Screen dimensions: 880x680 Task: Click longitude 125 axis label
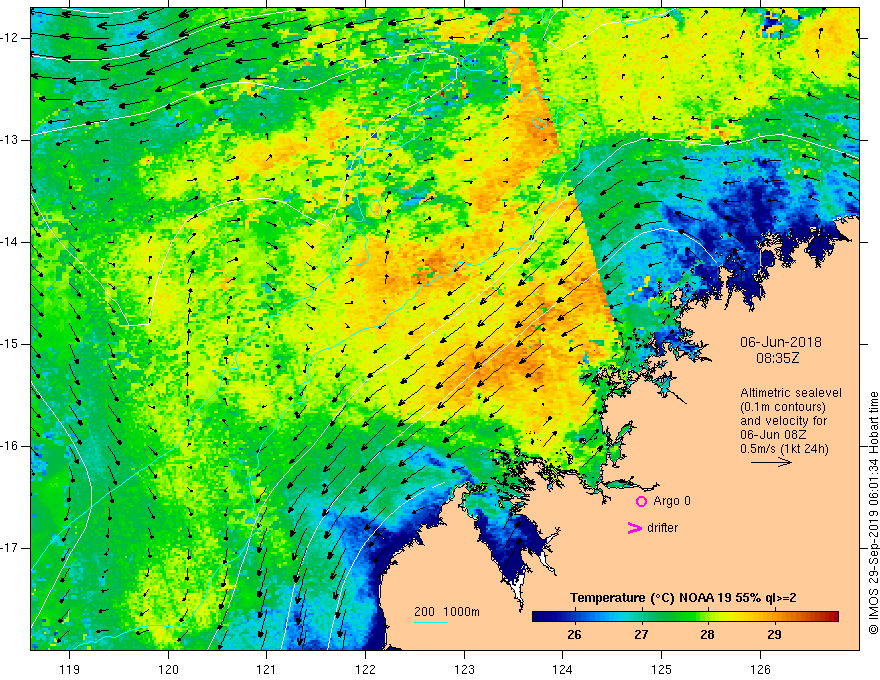click(x=661, y=669)
